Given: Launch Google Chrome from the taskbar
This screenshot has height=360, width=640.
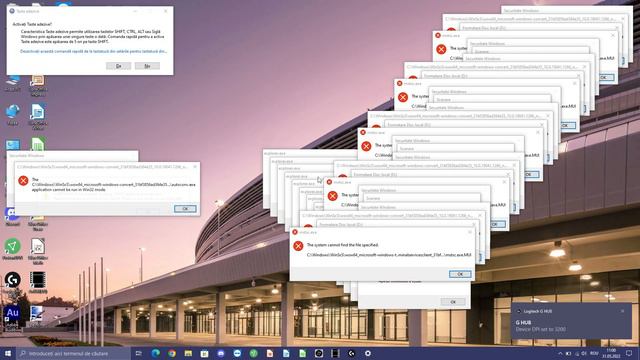Looking at the screenshot, I should click(x=172, y=353).
